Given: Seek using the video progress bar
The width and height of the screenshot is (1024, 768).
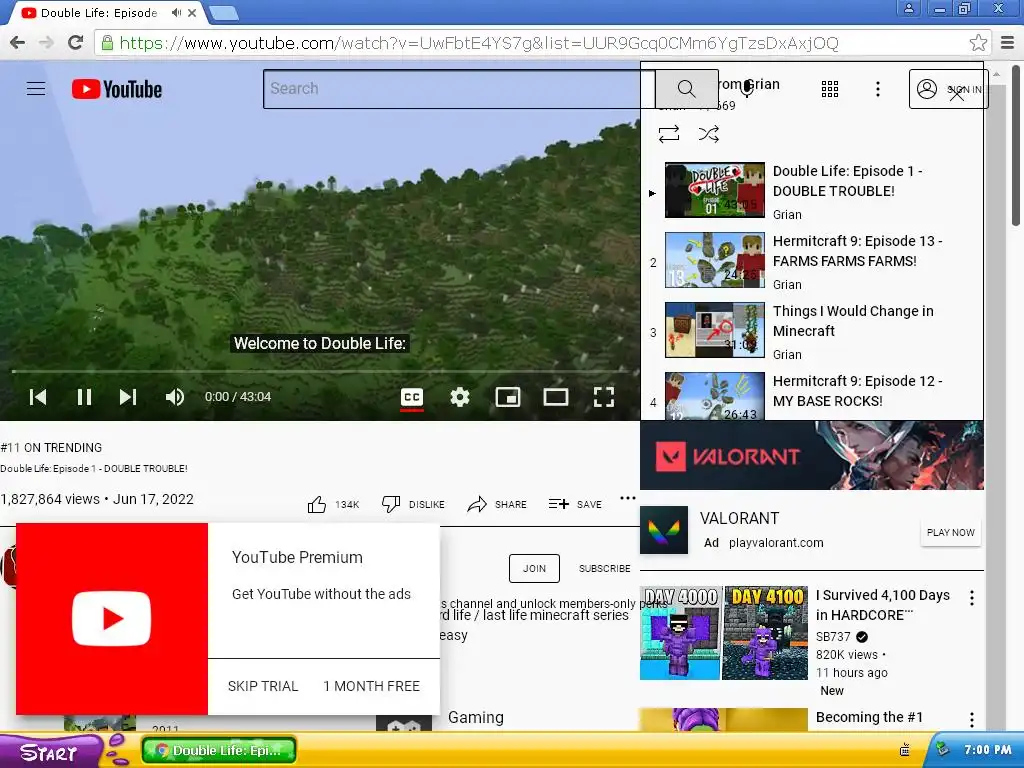Looking at the screenshot, I should [320, 372].
